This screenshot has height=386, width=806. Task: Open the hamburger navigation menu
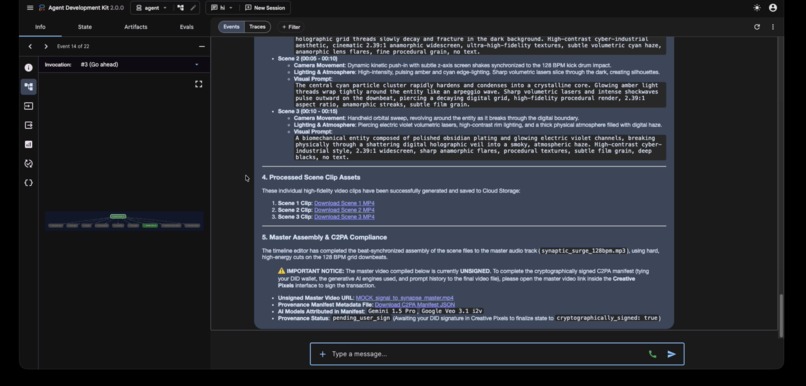tap(30, 8)
